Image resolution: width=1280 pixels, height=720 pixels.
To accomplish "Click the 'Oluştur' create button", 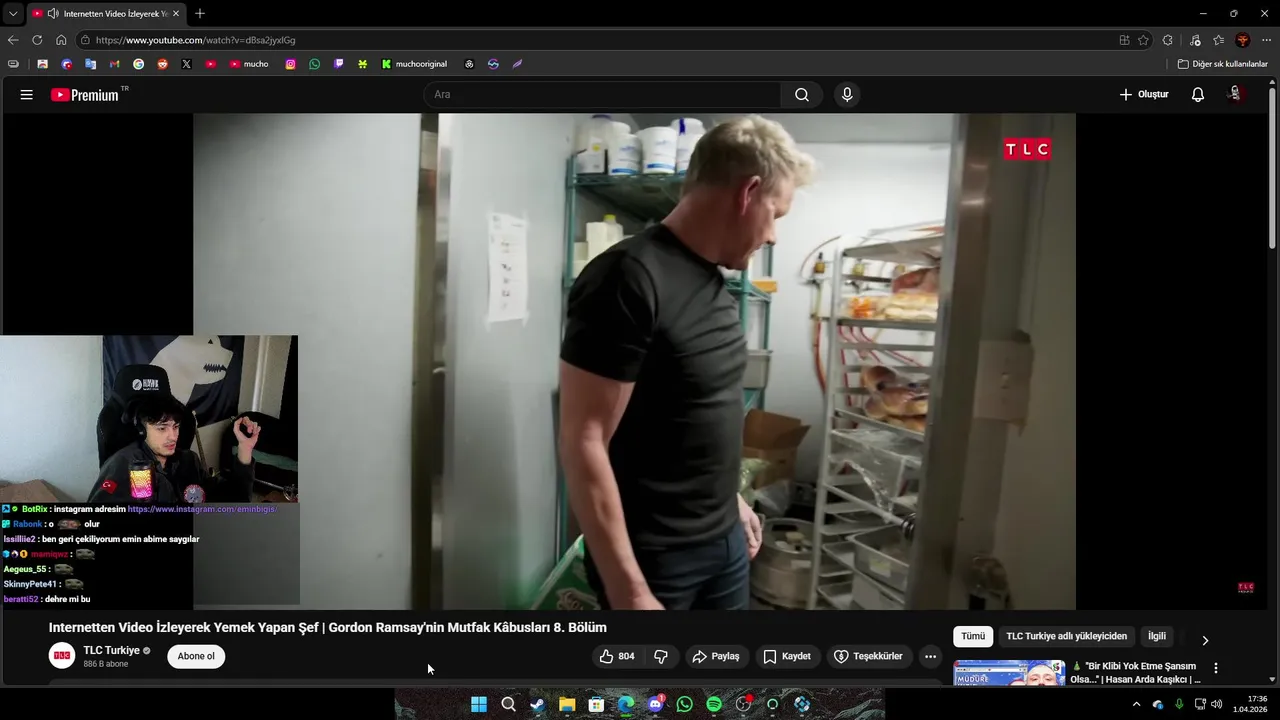I will pyautogui.click(x=1144, y=94).
